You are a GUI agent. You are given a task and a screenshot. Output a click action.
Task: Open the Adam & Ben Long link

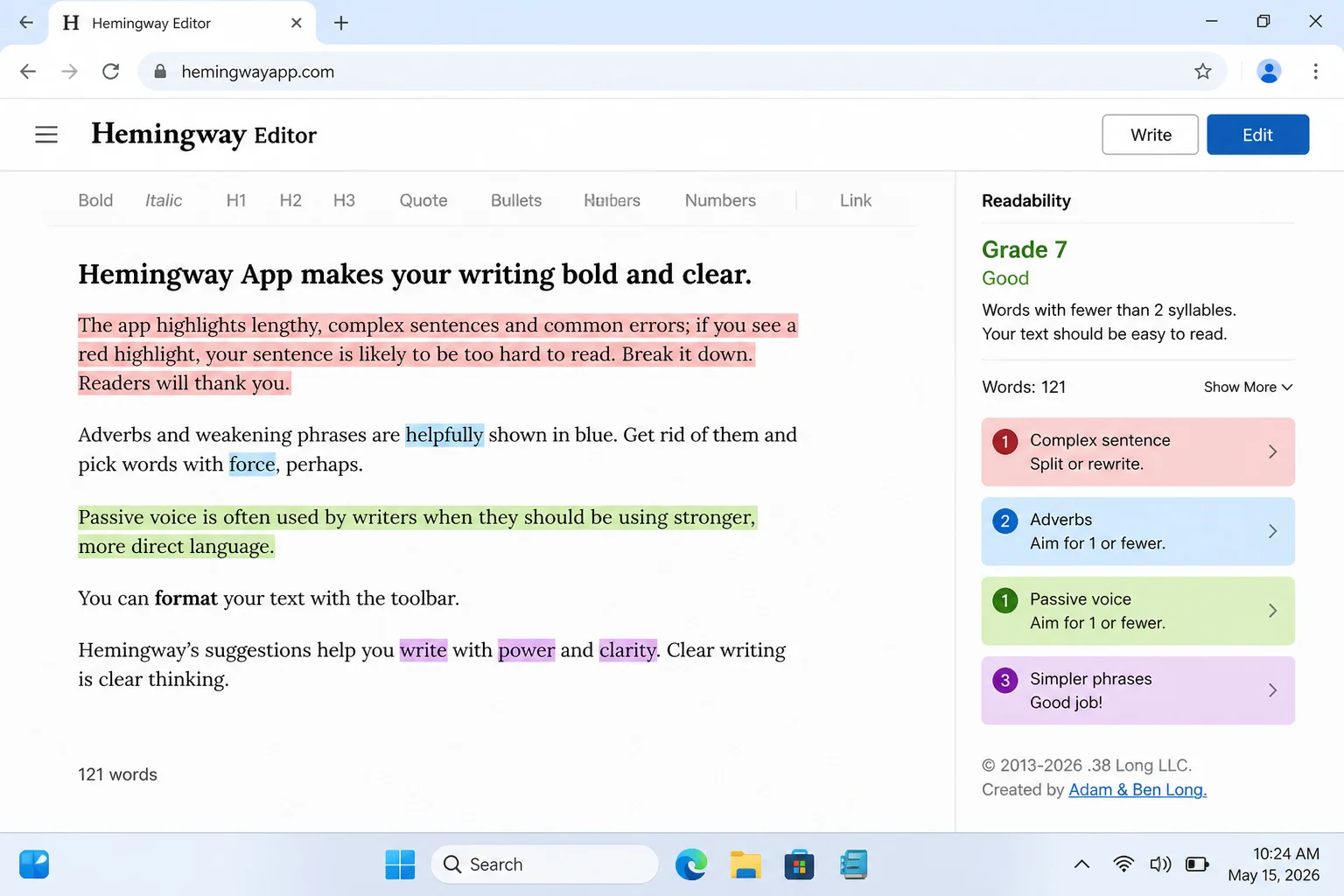(x=1137, y=789)
